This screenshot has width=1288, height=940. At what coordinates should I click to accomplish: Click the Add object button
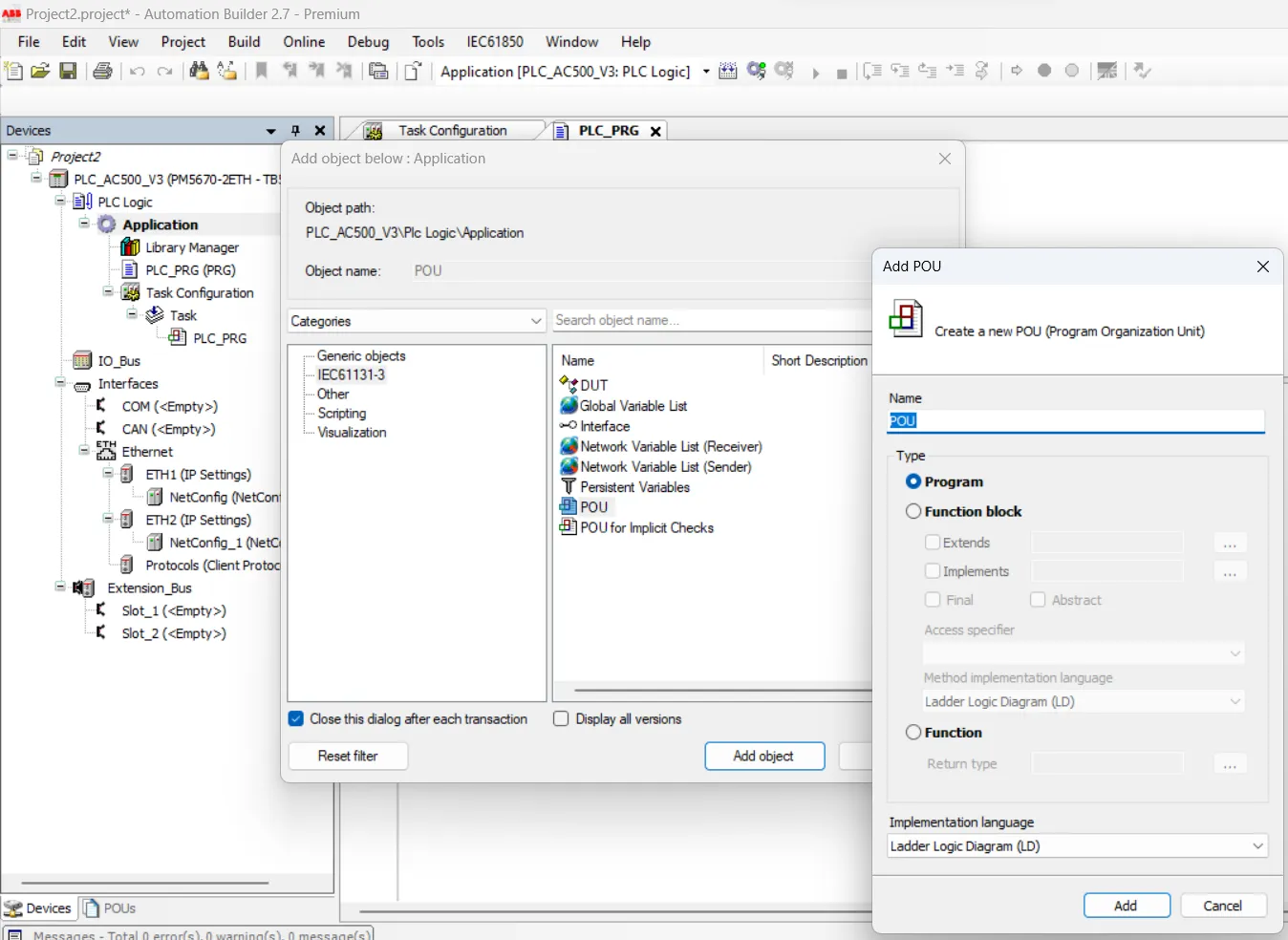(764, 756)
